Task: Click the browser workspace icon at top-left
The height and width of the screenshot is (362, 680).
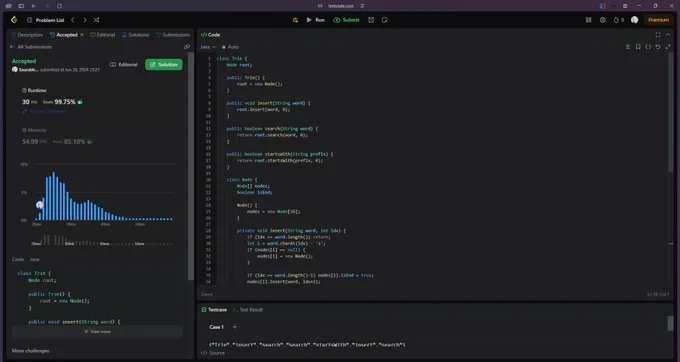Action: tap(8, 6)
